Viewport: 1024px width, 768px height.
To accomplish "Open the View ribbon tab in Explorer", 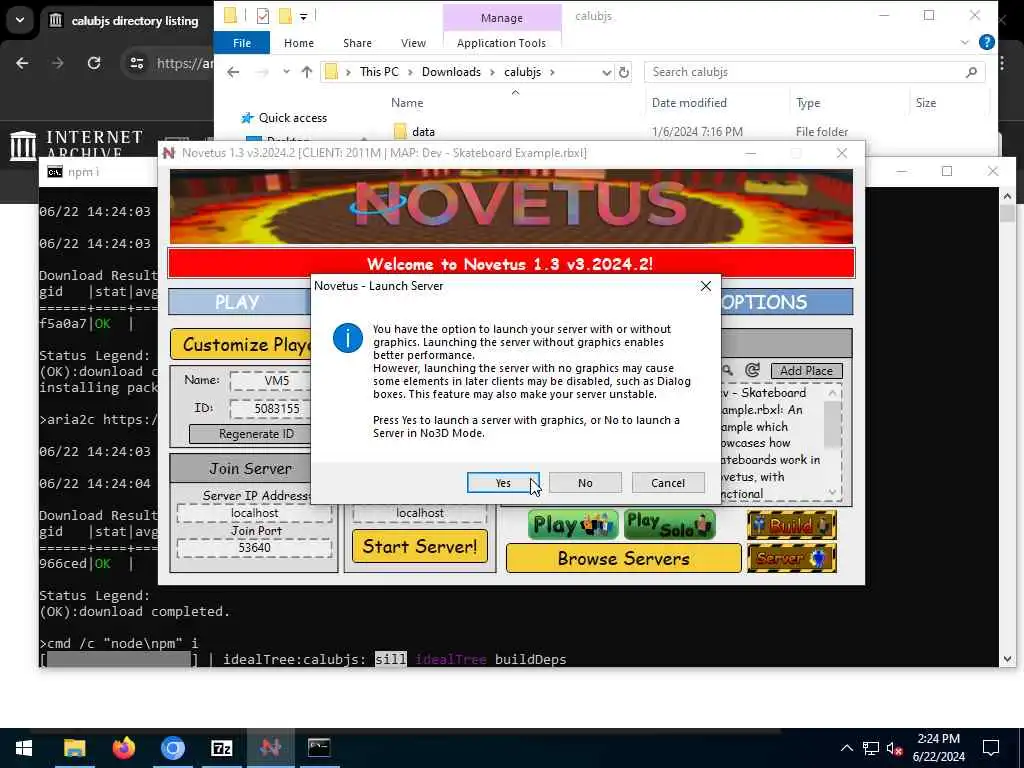I will pyautogui.click(x=413, y=43).
